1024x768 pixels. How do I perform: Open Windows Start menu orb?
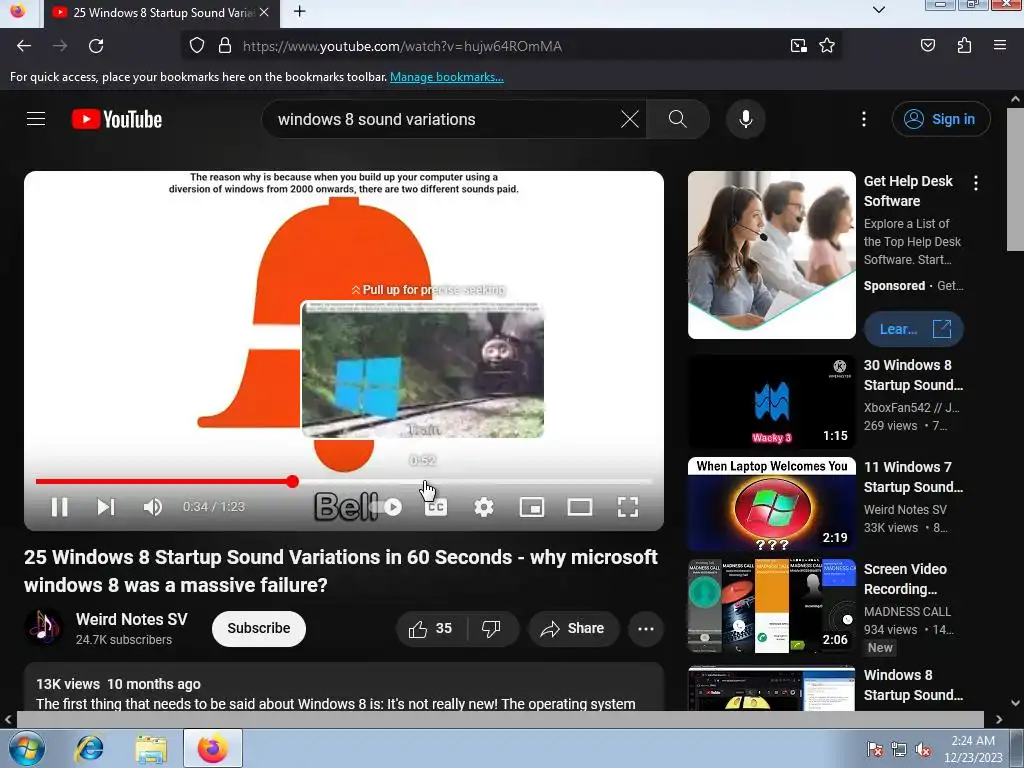click(26, 748)
